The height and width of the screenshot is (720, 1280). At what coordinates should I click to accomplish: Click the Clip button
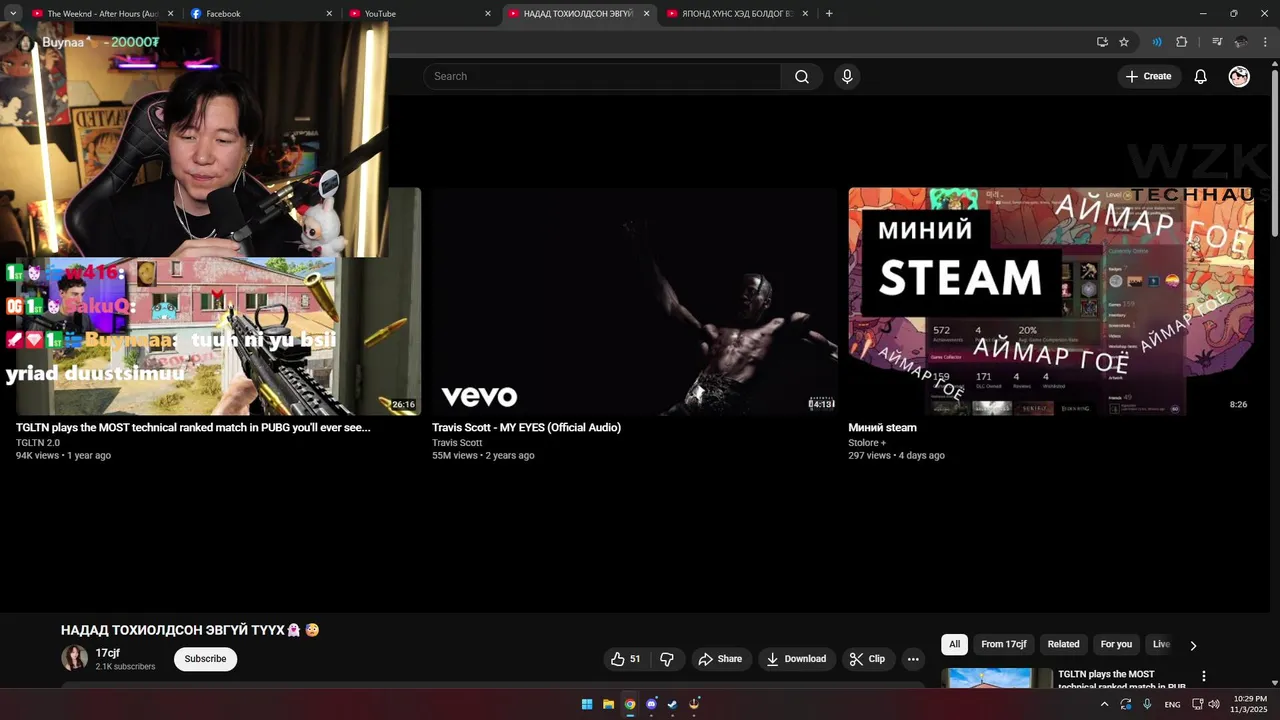(867, 659)
